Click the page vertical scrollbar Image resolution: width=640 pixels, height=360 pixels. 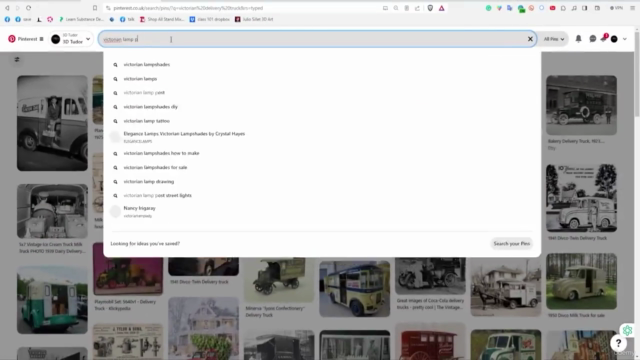637,73
